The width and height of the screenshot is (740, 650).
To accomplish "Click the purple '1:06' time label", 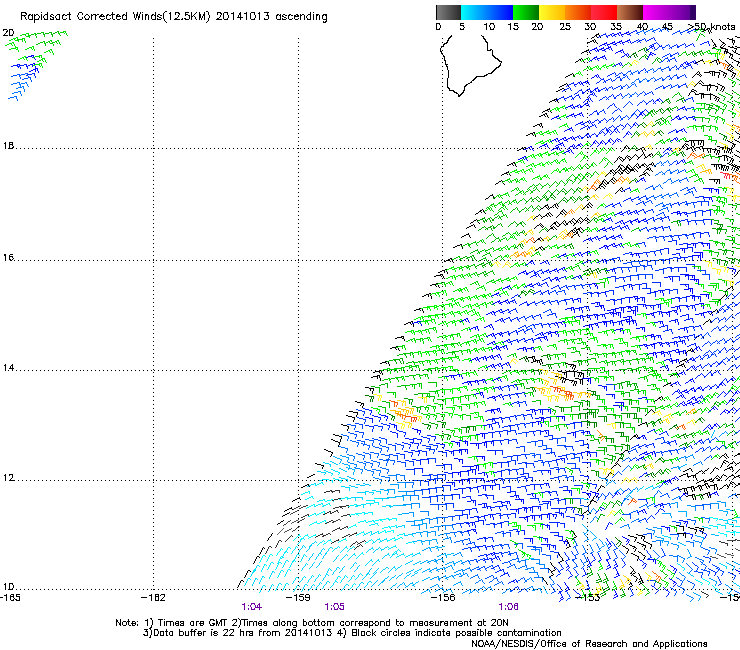I will pyautogui.click(x=508, y=607).
